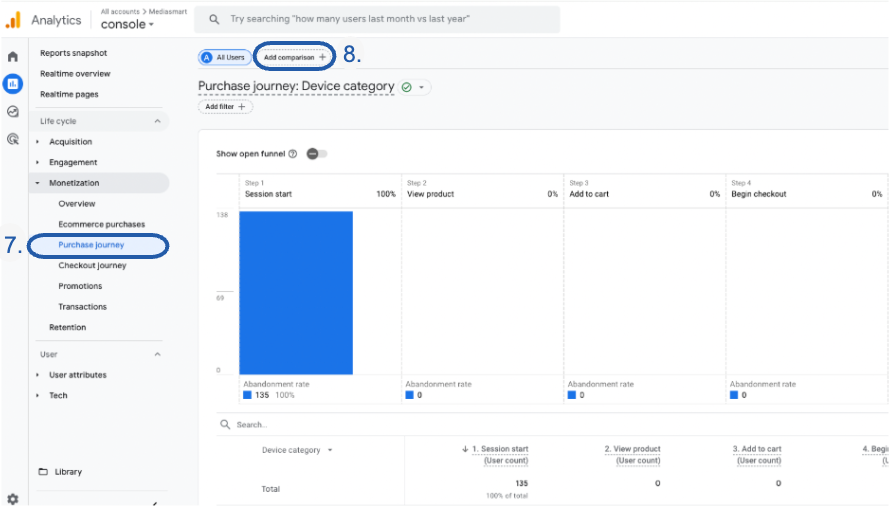This screenshot has width=893, height=506.
Task: Open the console account selector dropdown
Action: pyautogui.click(x=128, y=25)
